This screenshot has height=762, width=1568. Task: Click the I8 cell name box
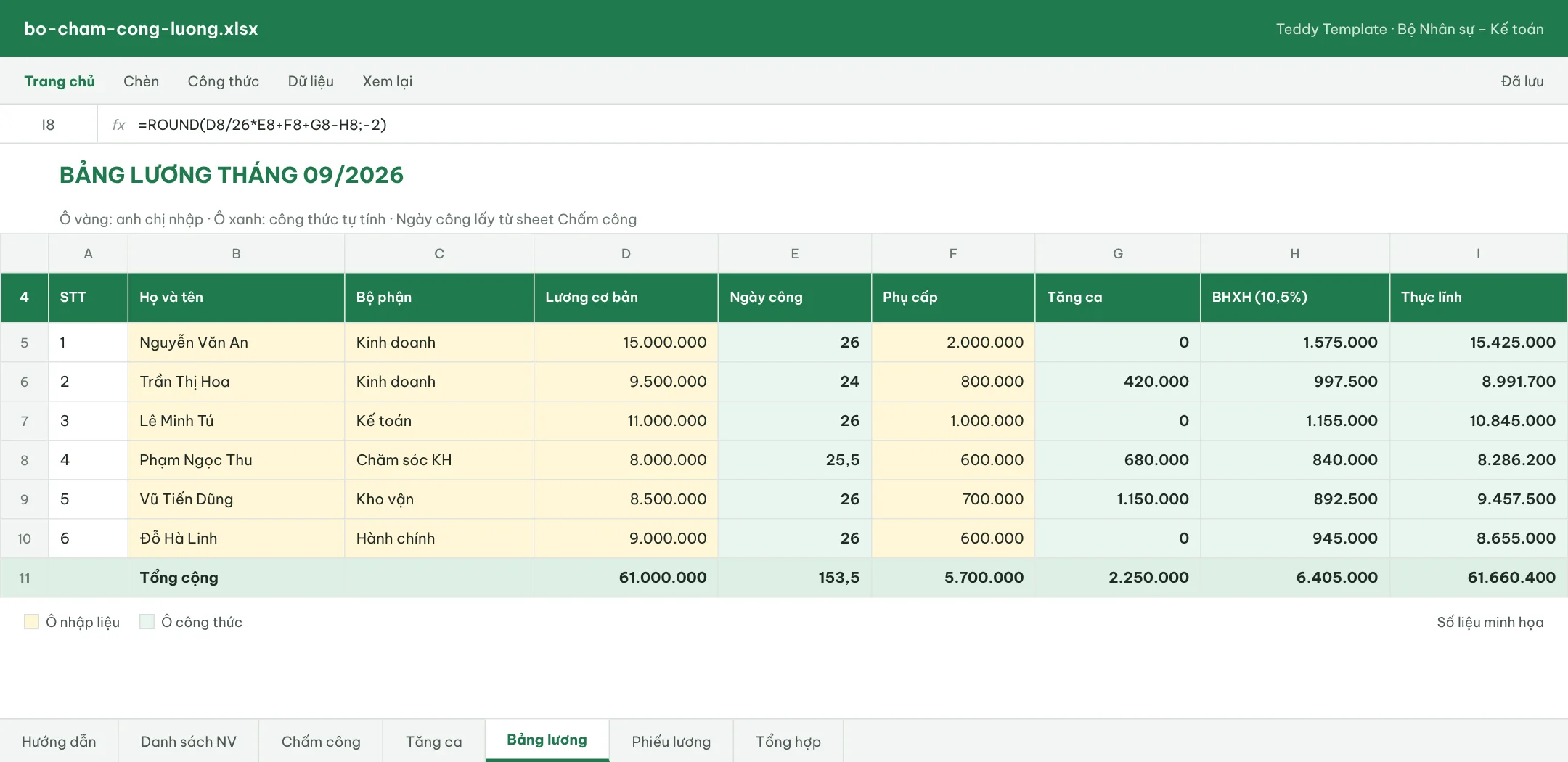tap(48, 125)
